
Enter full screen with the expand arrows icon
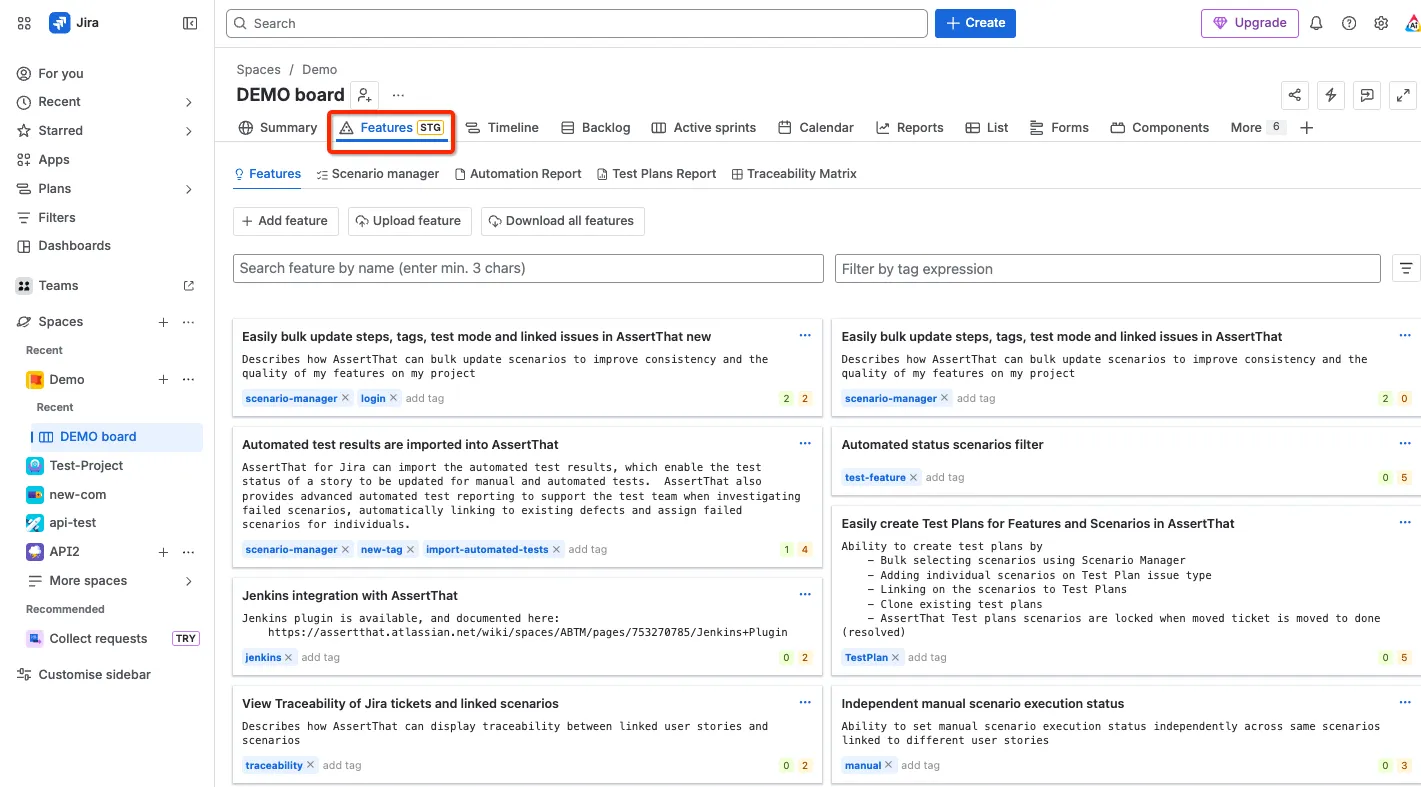[1404, 95]
